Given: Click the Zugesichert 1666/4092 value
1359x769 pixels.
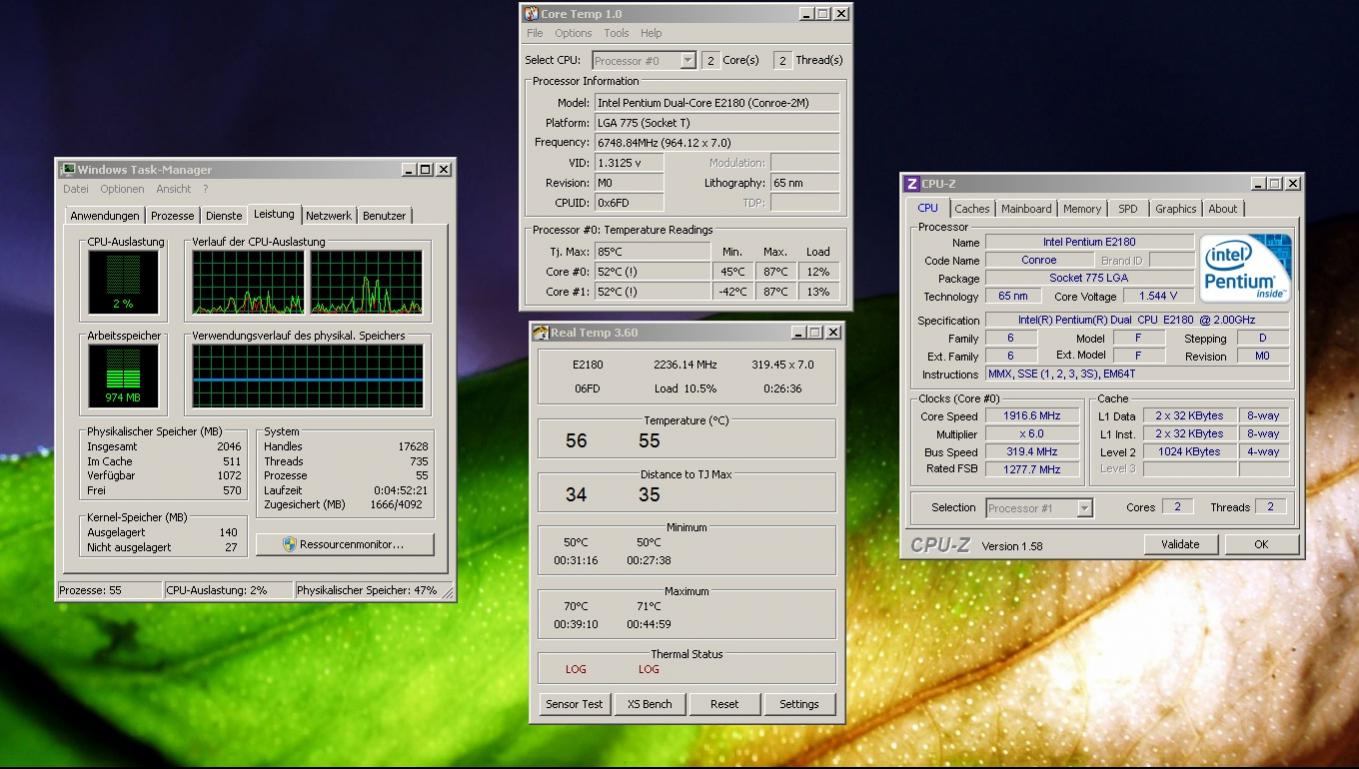Looking at the screenshot, I should [x=401, y=504].
